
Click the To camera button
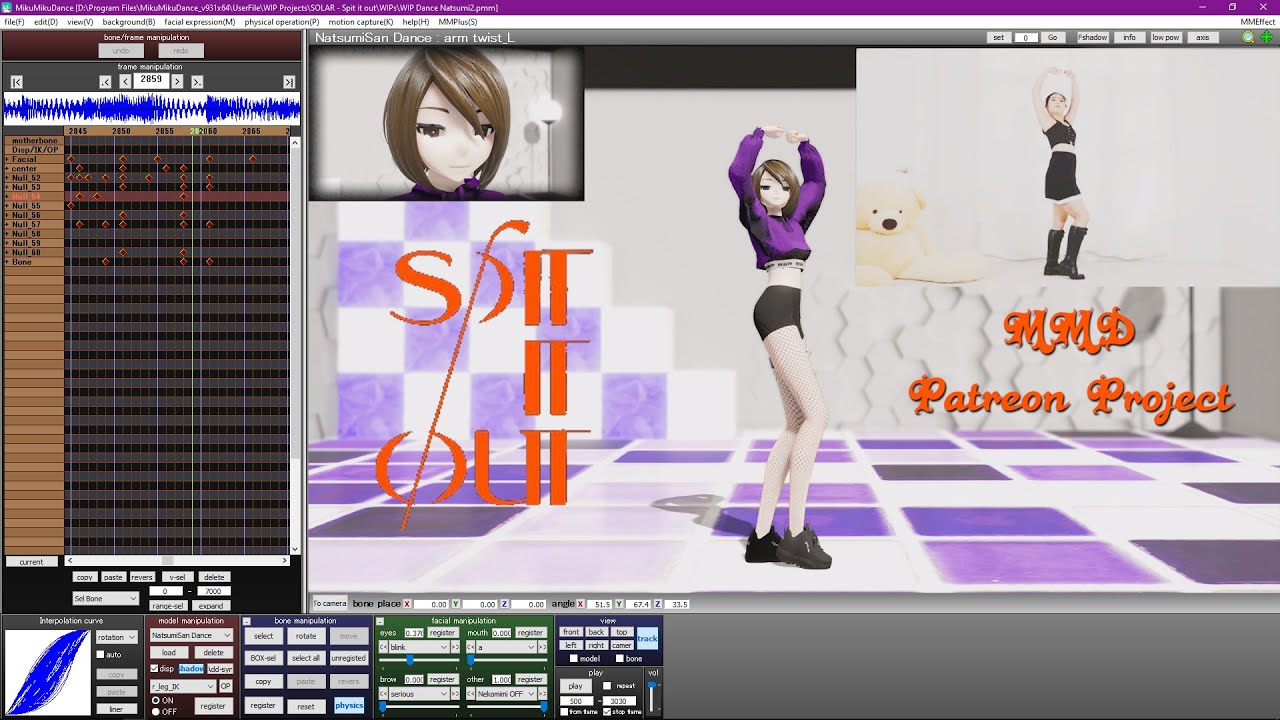(329, 603)
